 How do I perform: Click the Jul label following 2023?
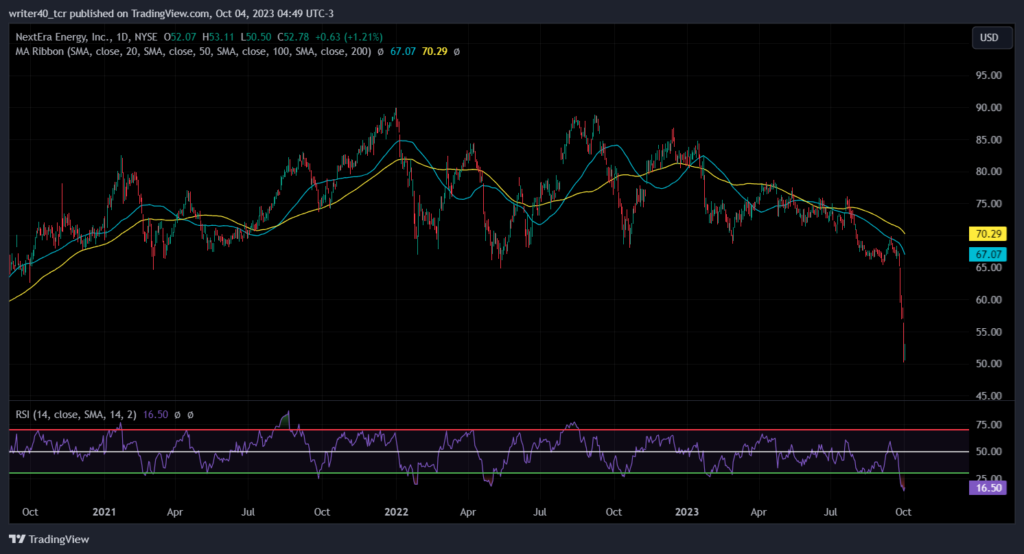coord(830,512)
